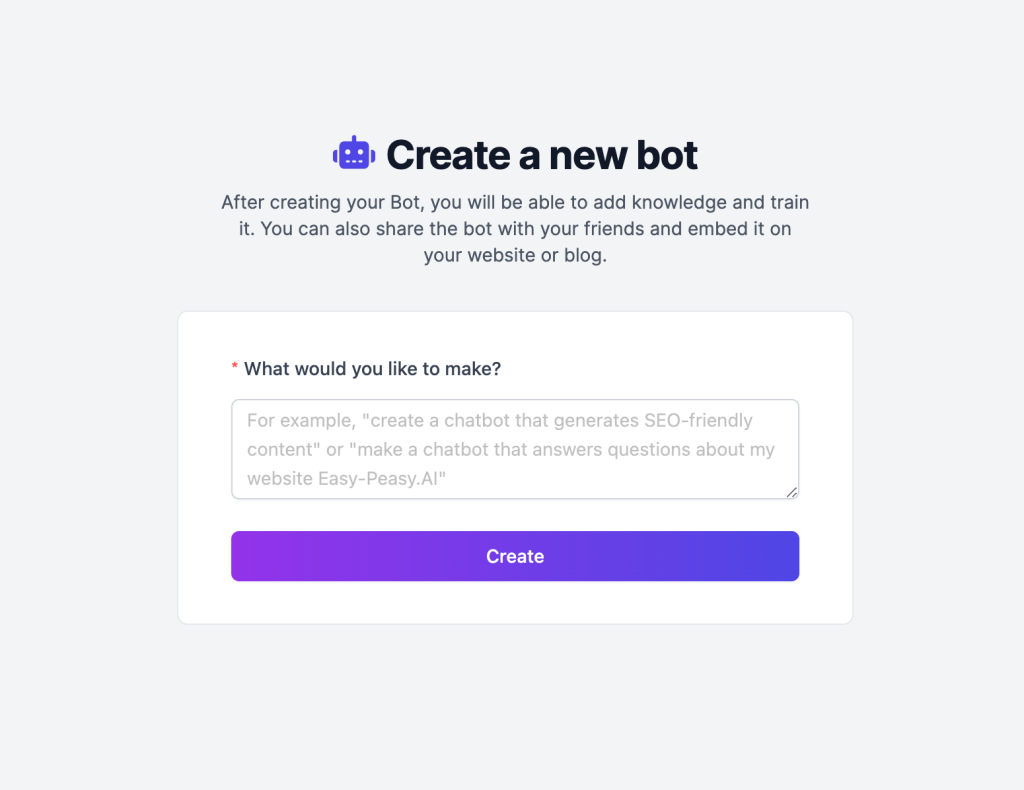Click the word "train" in the description
Screen dimensions: 1024x790
pyautogui.click(x=789, y=202)
